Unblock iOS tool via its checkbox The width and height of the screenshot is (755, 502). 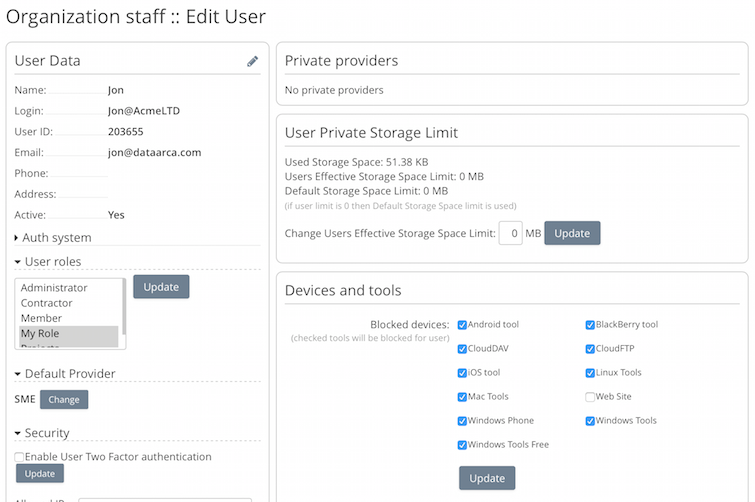click(x=462, y=373)
